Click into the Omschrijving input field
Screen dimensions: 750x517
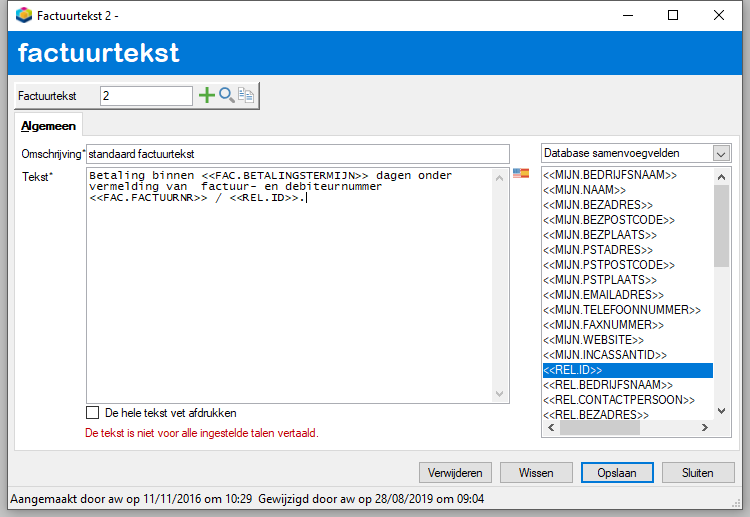pyautogui.click(x=298, y=154)
